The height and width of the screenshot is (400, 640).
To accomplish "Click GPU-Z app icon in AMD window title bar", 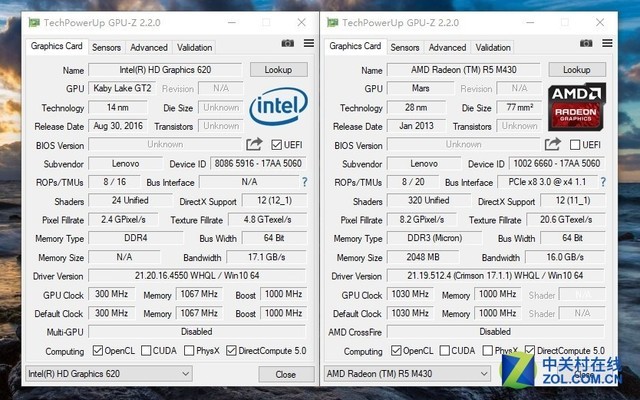I will coord(333,22).
